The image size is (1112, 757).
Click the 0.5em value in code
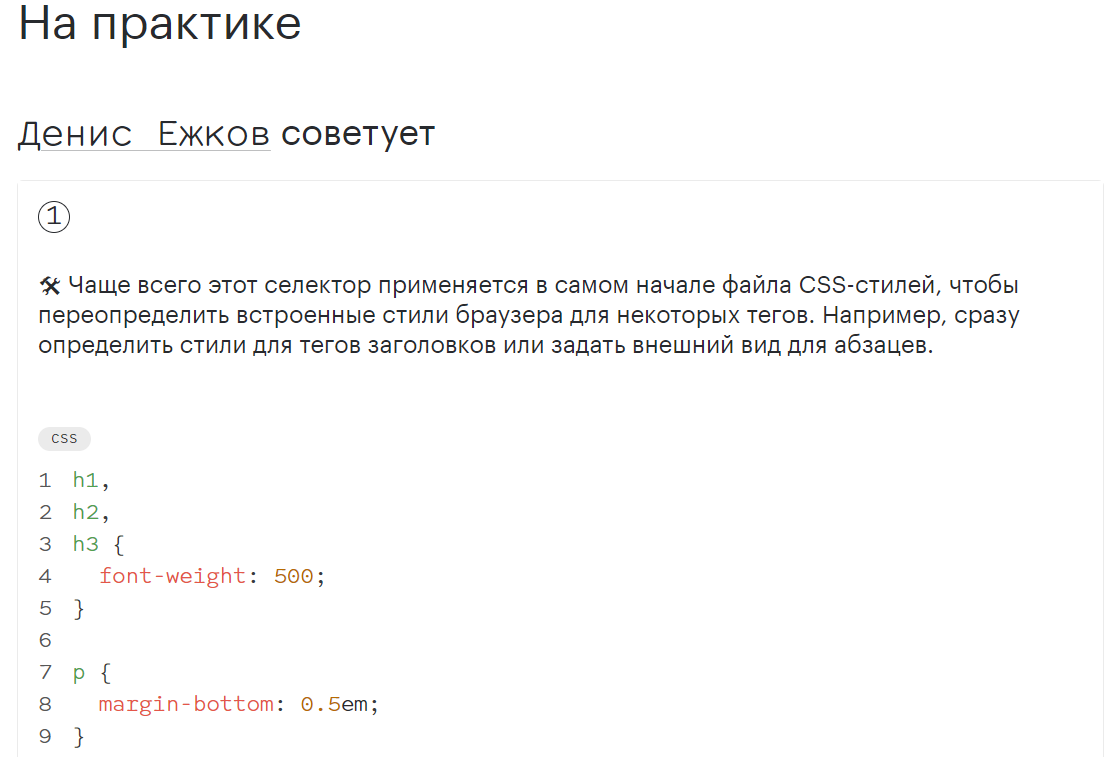coord(334,704)
